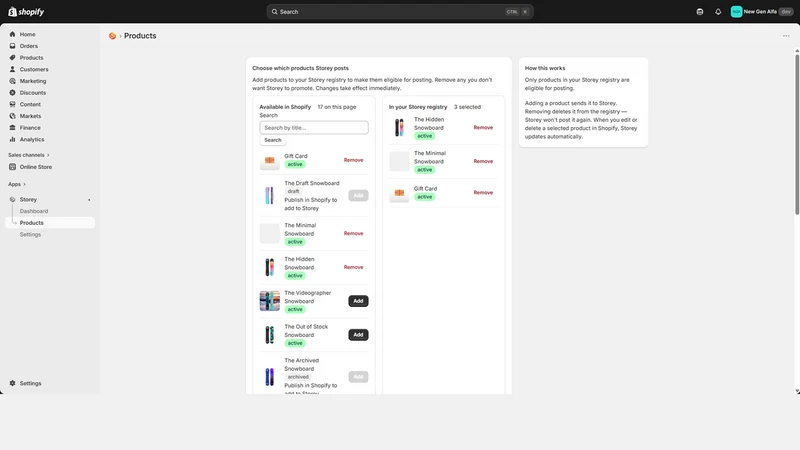800x450 pixels.
Task: Click Hidden Snowboard thumbnail in registry
Action: [399, 128]
